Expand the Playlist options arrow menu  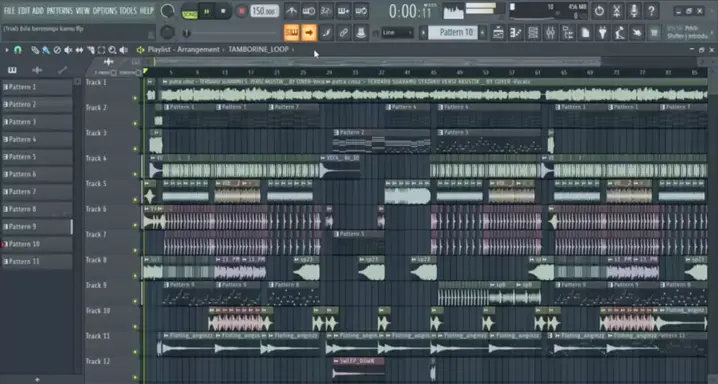tap(6, 50)
